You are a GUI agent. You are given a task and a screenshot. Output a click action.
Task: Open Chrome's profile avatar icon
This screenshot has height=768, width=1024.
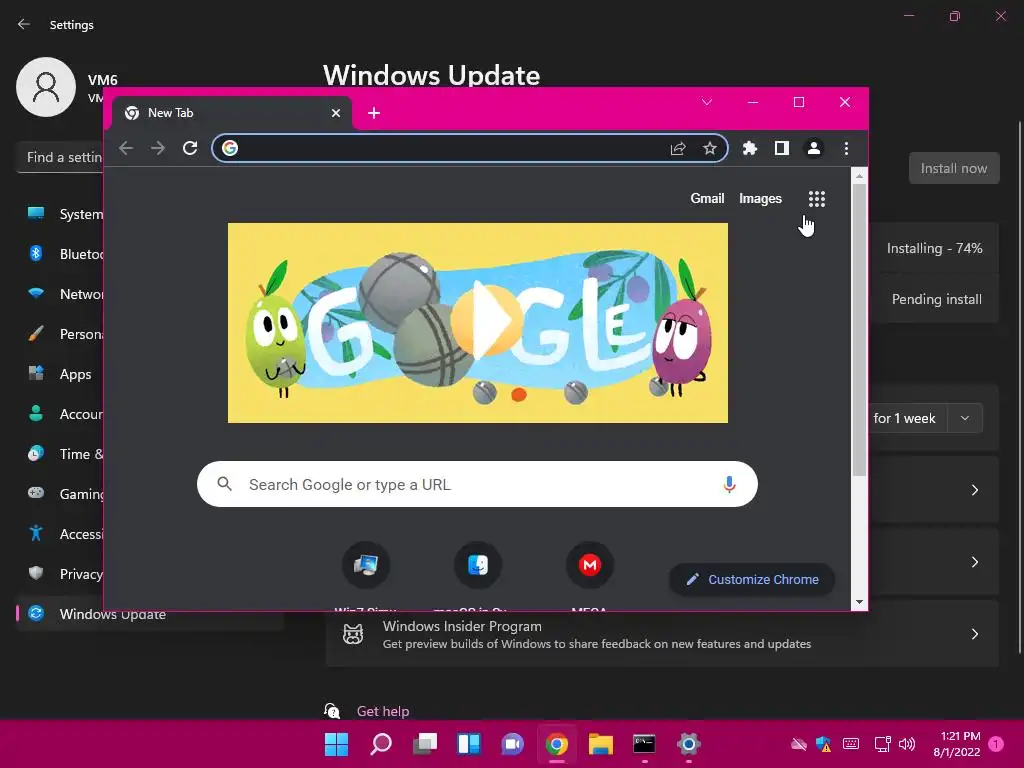[x=814, y=148]
